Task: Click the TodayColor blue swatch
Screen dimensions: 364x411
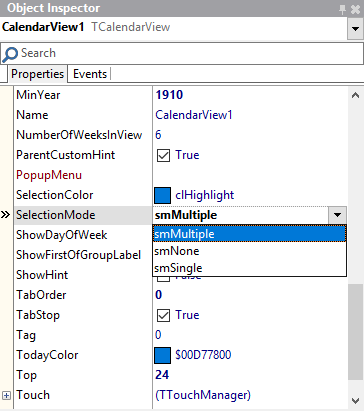Action: (163, 355)
